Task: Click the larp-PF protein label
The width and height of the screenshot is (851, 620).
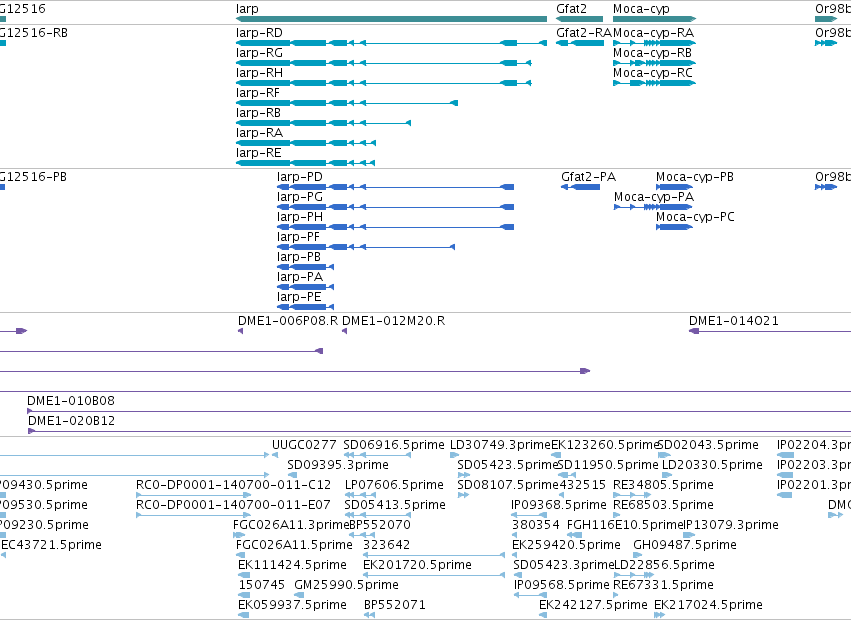Action: tap(299, 237)
